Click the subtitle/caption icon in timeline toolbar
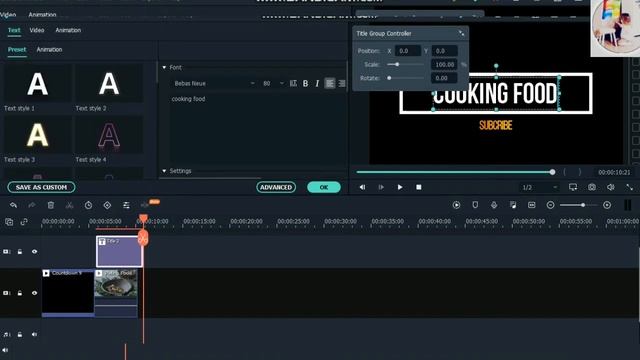The image size is (640, 360). point(531,205)
